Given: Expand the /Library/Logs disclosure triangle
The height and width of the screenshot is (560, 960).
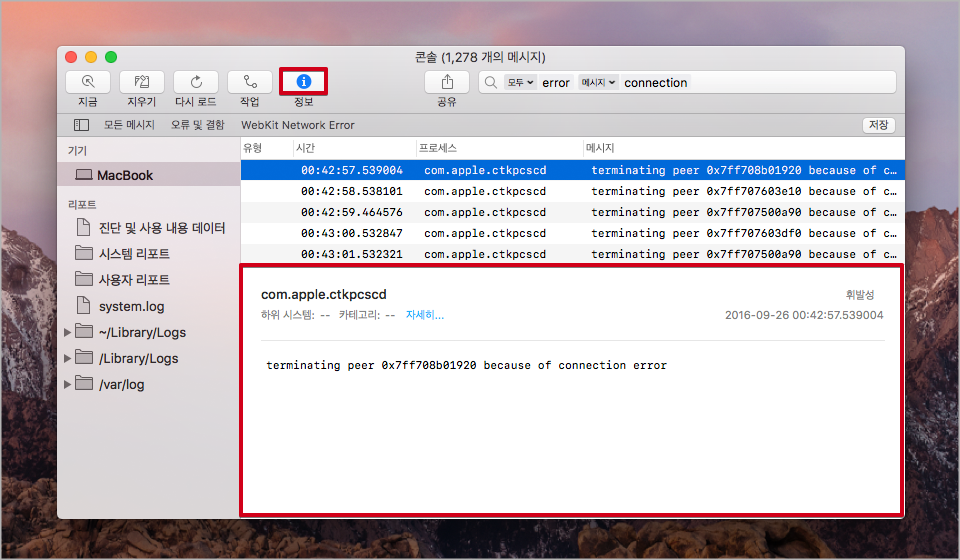Looking at the screenshot, I should click(68, 358).
